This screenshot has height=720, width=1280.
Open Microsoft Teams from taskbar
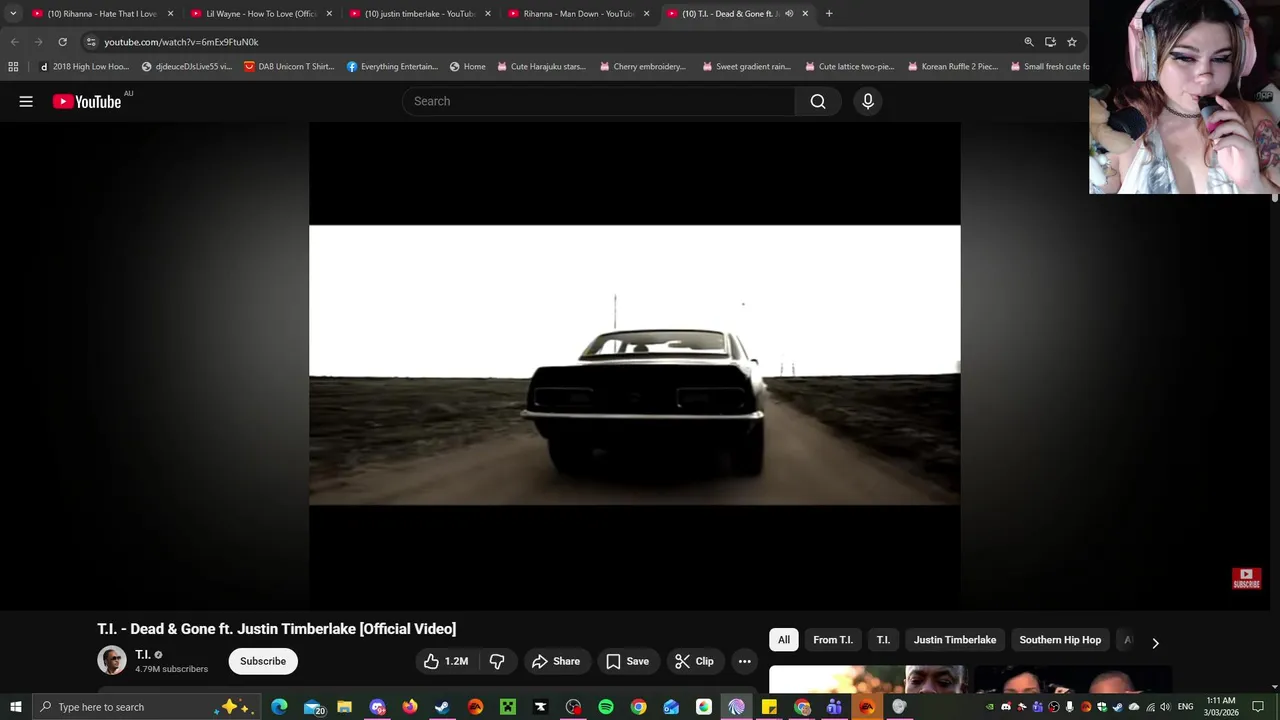click(834, 707)
